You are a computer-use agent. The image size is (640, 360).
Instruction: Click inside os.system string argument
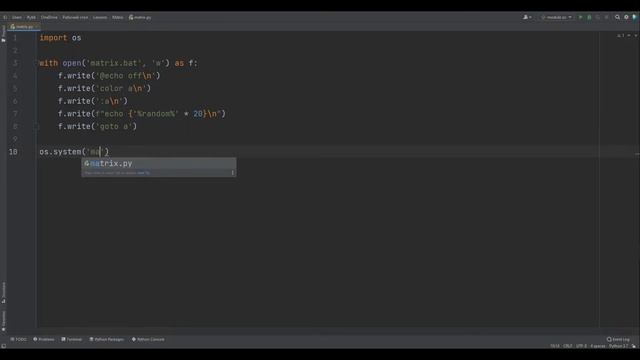pos(96,152)
